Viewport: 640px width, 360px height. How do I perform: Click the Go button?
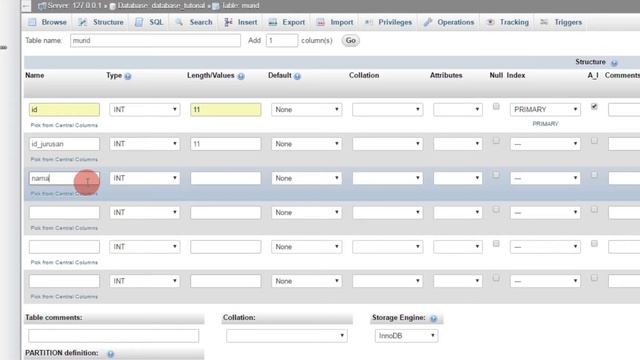point(351,40)
